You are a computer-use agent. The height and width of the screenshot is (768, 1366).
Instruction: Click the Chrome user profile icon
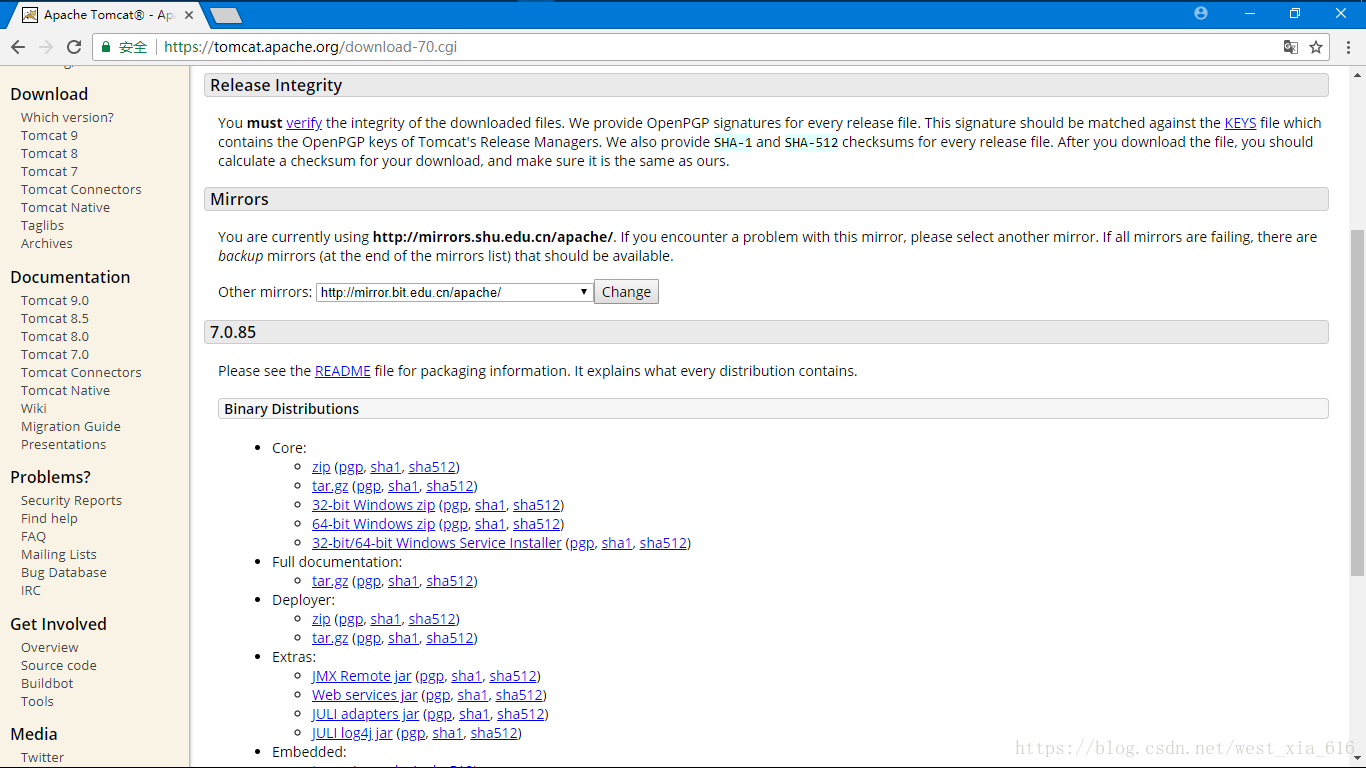point(1201,13)
